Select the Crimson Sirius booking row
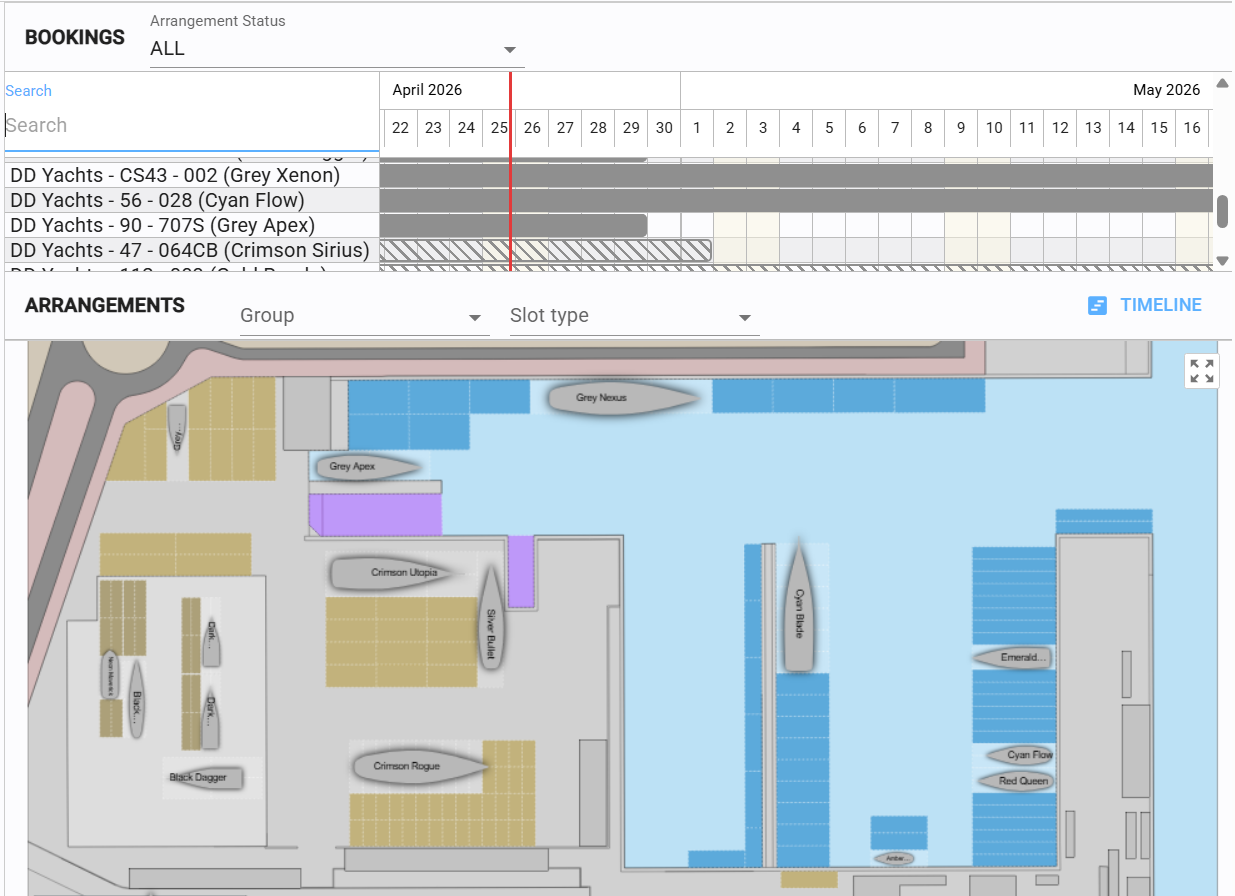This screenshot has width=1235, height=896. coord(189,250)
